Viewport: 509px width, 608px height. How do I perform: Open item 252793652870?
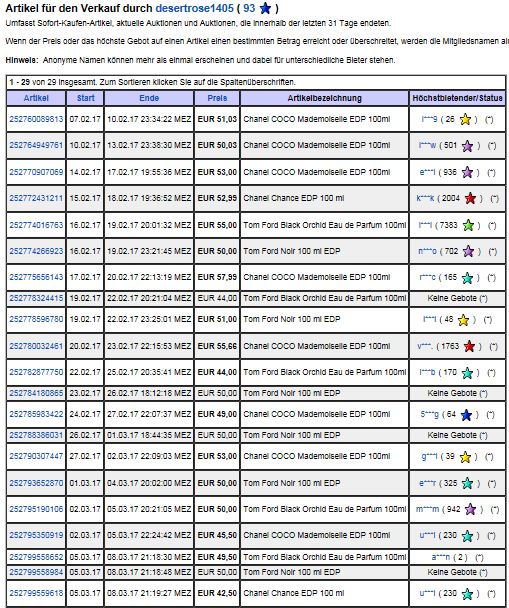(36, 483)
